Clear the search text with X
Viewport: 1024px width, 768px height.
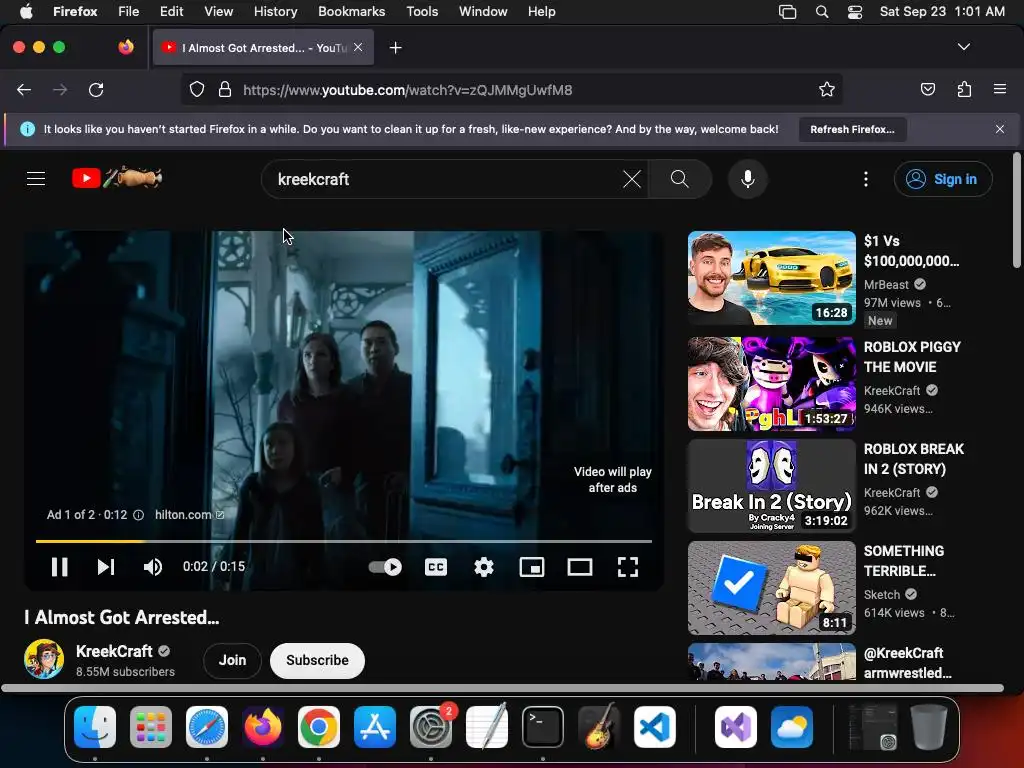pos(632,179)
